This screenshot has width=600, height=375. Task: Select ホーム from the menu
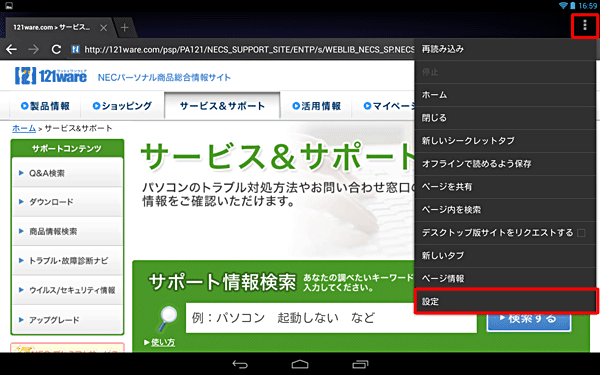click(505, 95)
